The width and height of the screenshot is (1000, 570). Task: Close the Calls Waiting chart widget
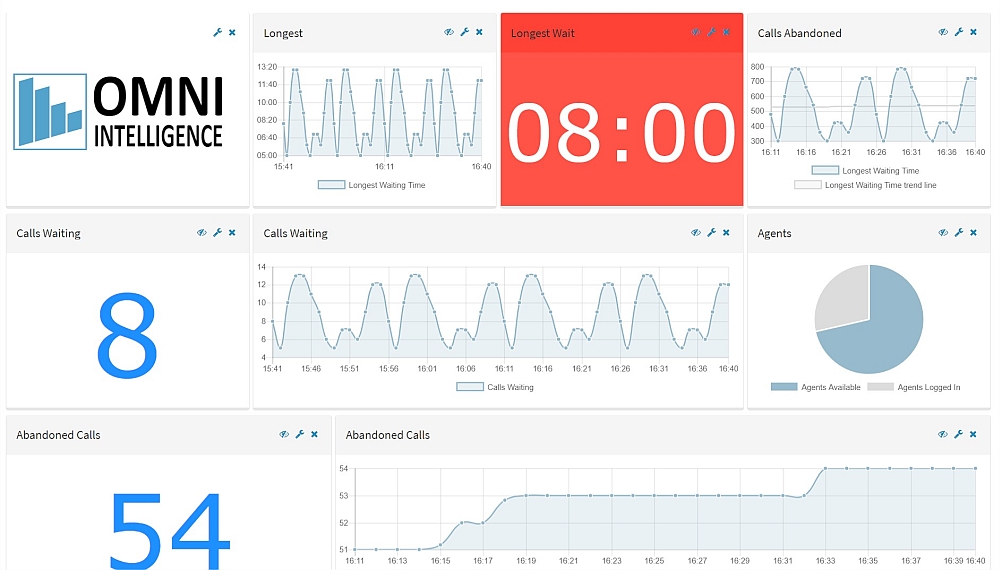[x=726, y=233]
